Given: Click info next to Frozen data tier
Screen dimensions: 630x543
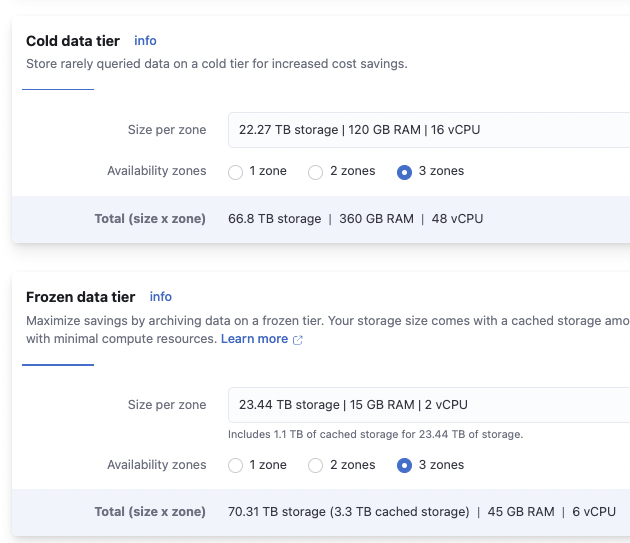Looking at the screenshot, I should 161,297.
